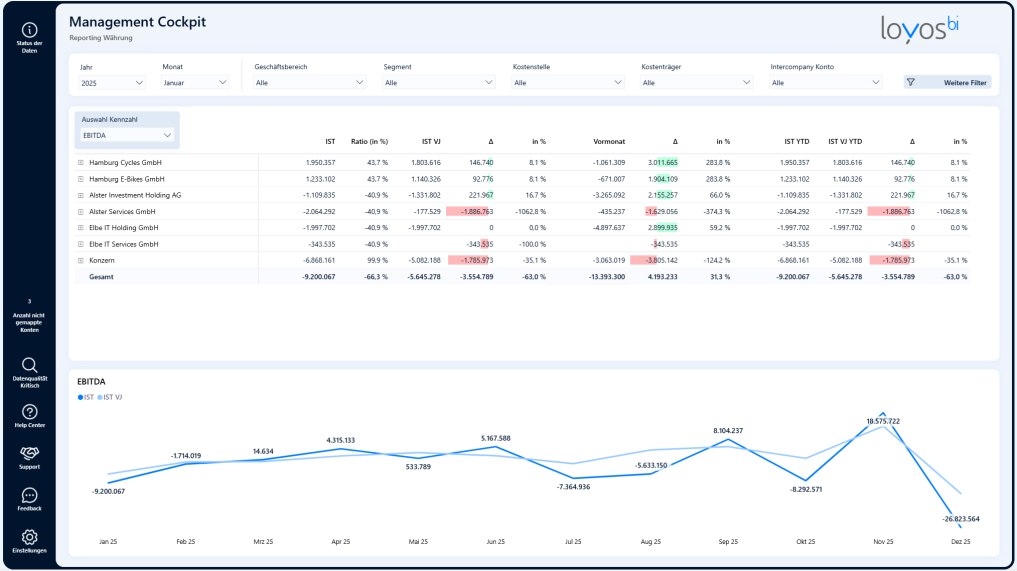
Task: Open the Help Center question mark icon
Action: [x=29, y=412]
